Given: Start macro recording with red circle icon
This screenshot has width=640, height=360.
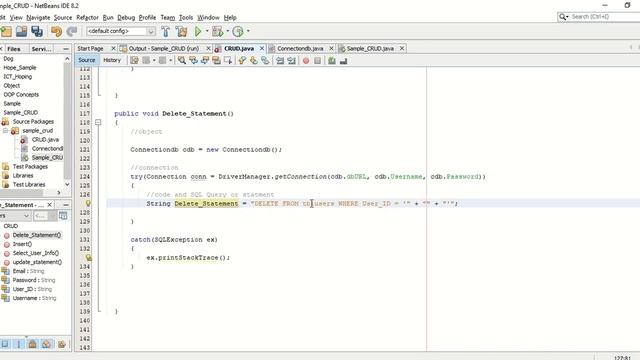Looking at the screenshot, I should [306, 60].
